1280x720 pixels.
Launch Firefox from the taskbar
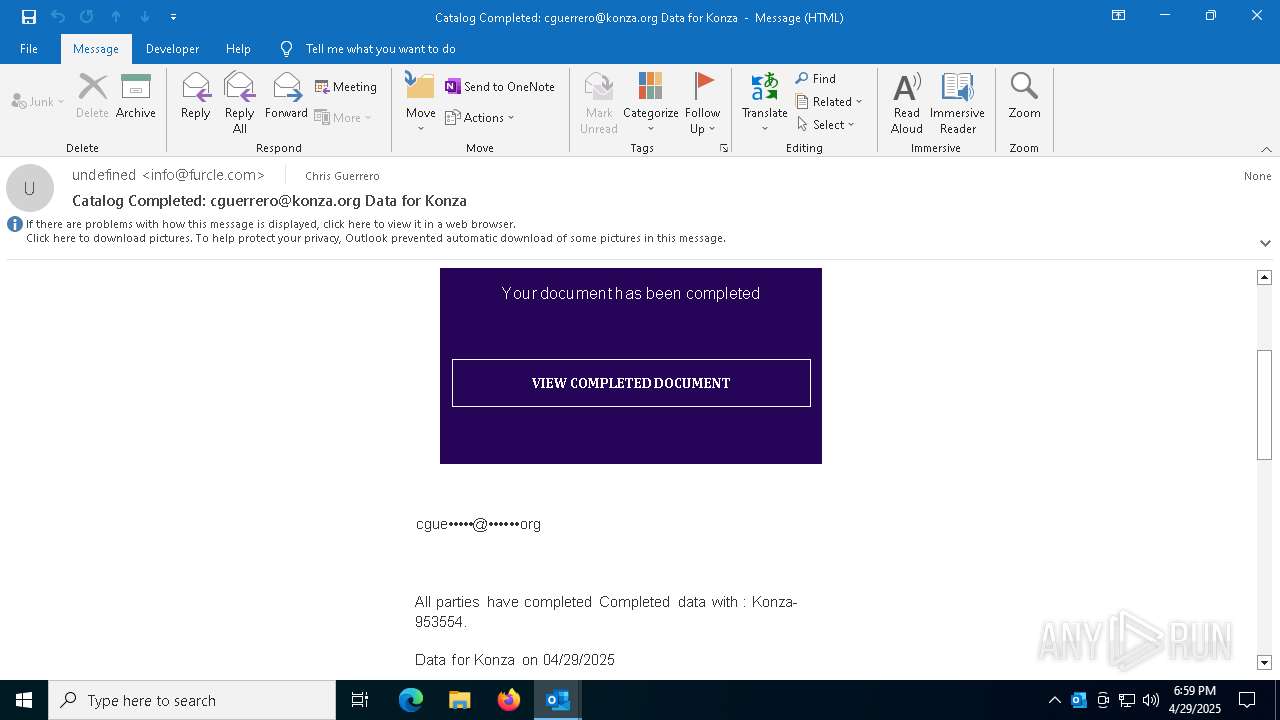click(x=509, y=700)
